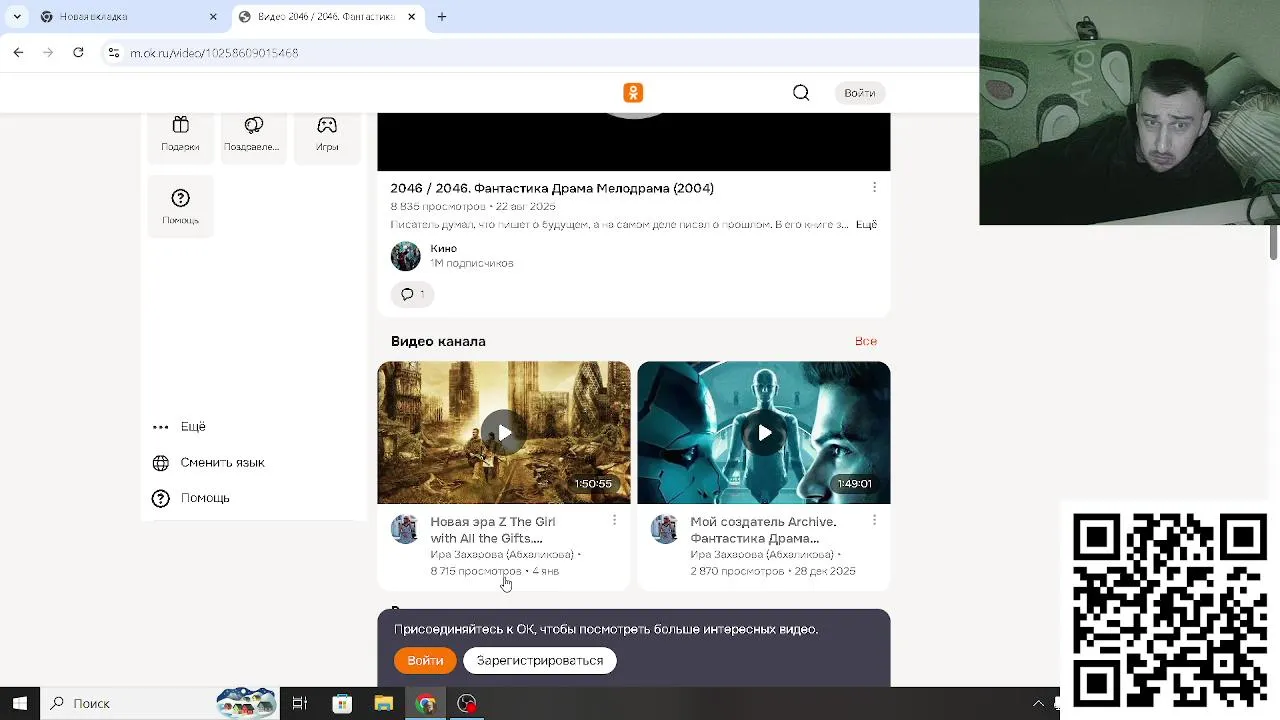
Task: Click the OK logo in the header
Action: [x=633, y=93]
